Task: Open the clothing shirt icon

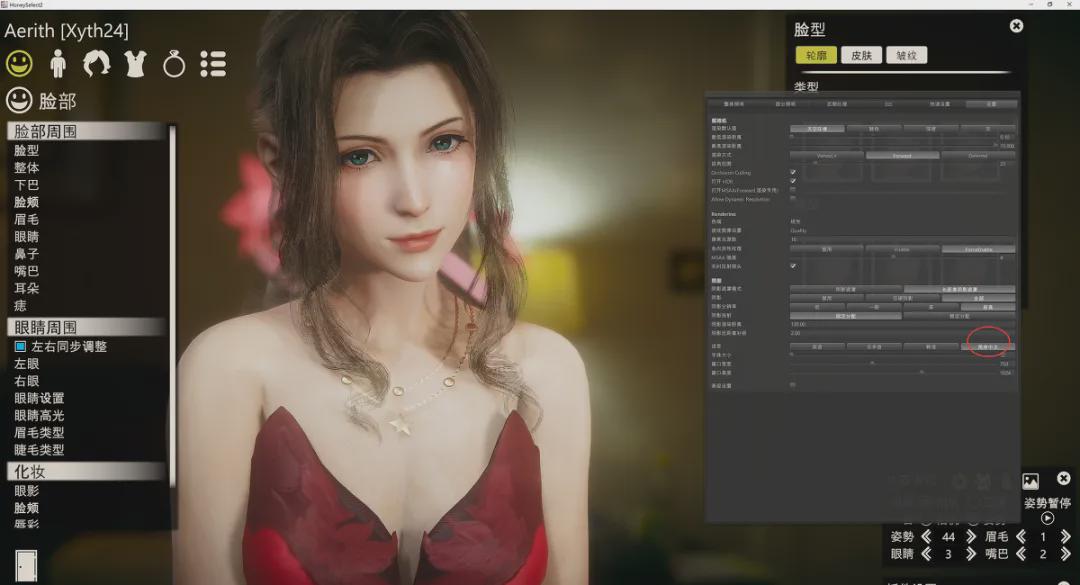Action: 136,64
